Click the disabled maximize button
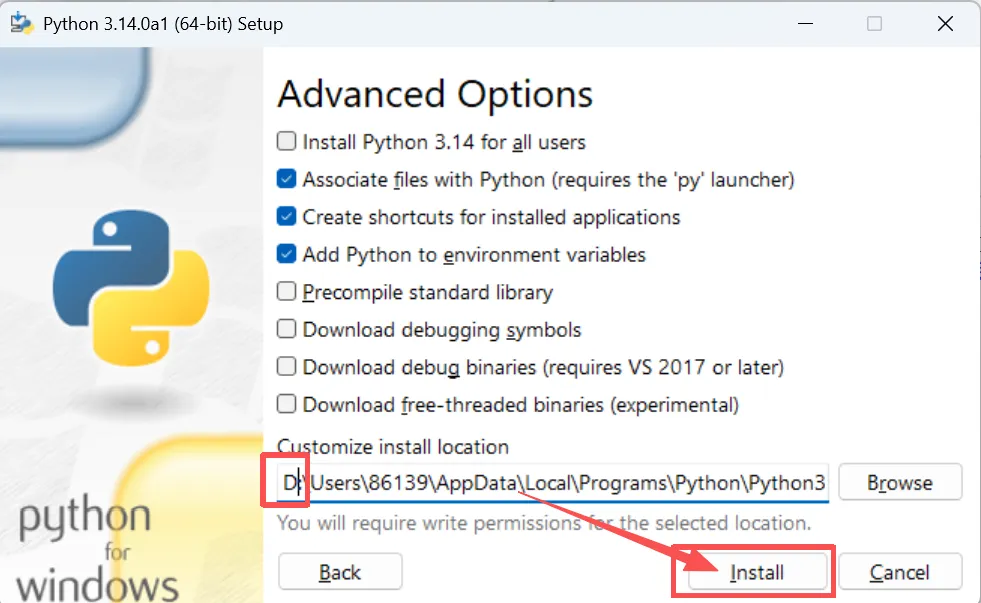Screen dimensions: 981x603 (874, 24)
